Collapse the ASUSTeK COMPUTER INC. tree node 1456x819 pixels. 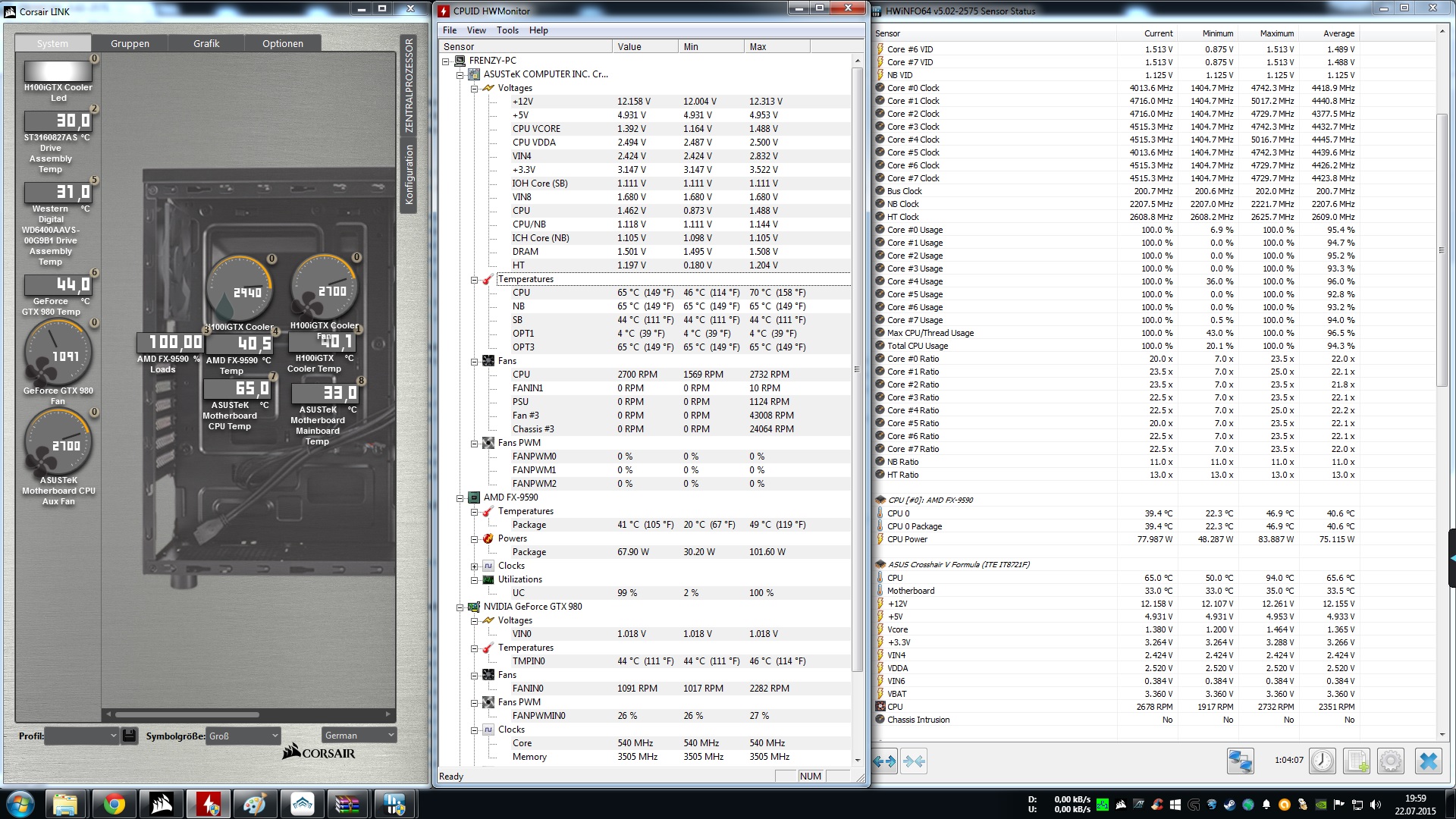click(460, 74)
